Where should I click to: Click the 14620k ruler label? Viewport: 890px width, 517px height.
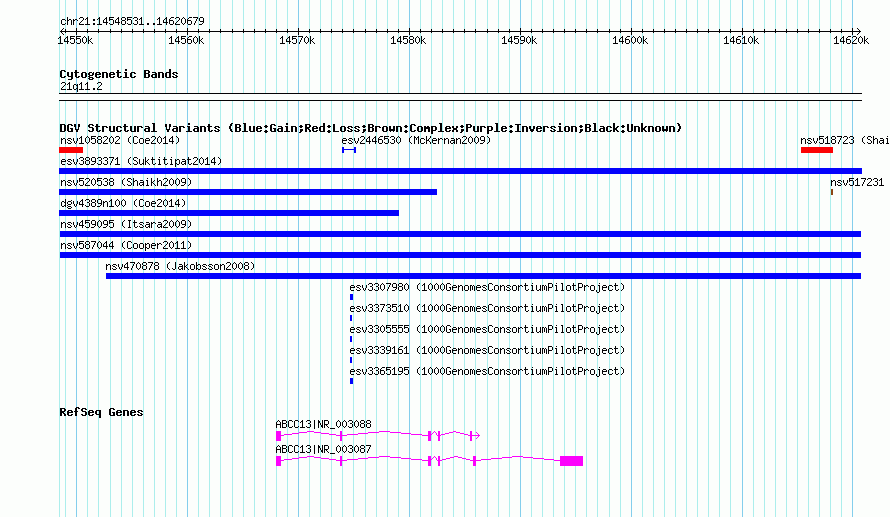[851, 40]
